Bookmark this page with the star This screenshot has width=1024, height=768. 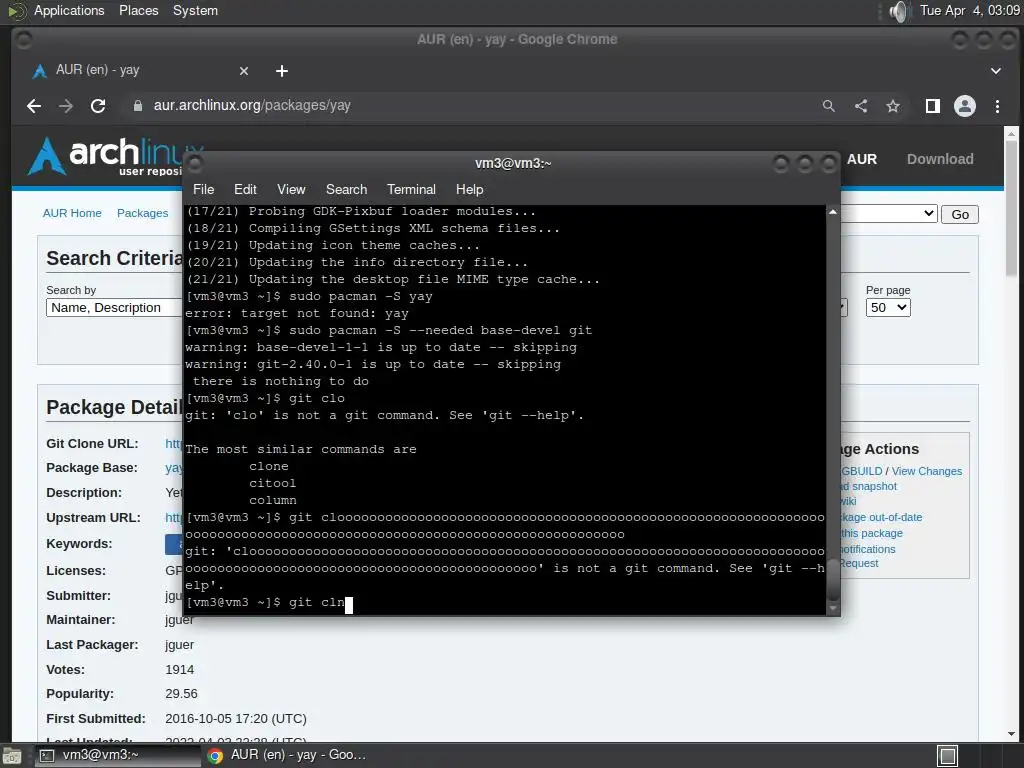point(893,106)
